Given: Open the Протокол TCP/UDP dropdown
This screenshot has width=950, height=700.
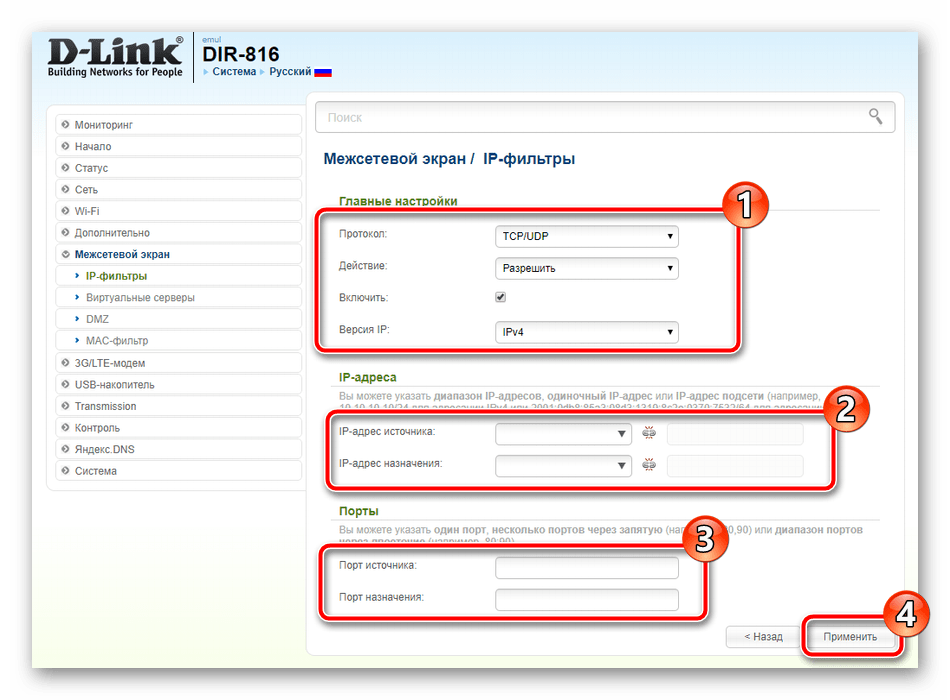Looking at the screenshot, I should click(x=586, y=236).
